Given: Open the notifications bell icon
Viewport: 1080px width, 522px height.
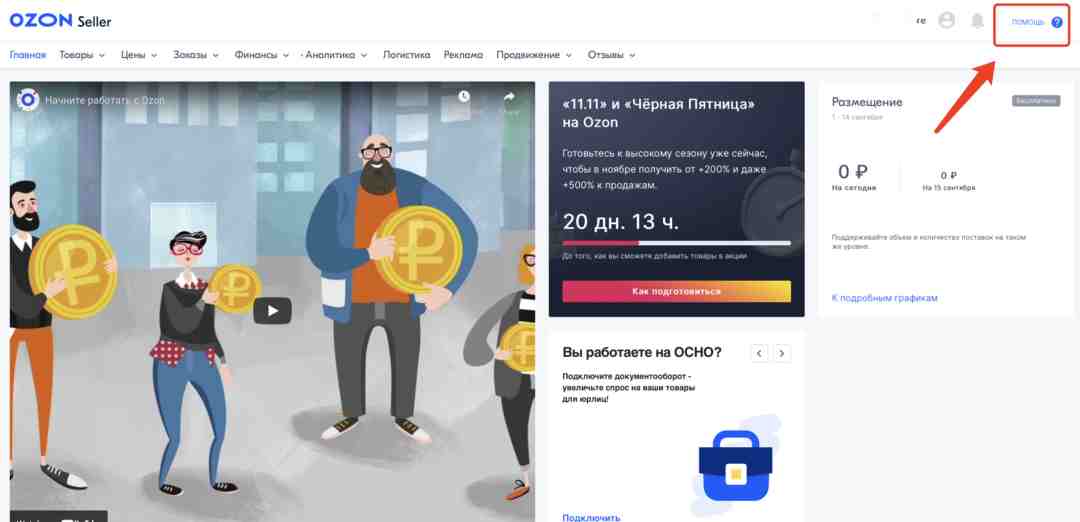Looking at the screenshot, I should pos(977,21).
